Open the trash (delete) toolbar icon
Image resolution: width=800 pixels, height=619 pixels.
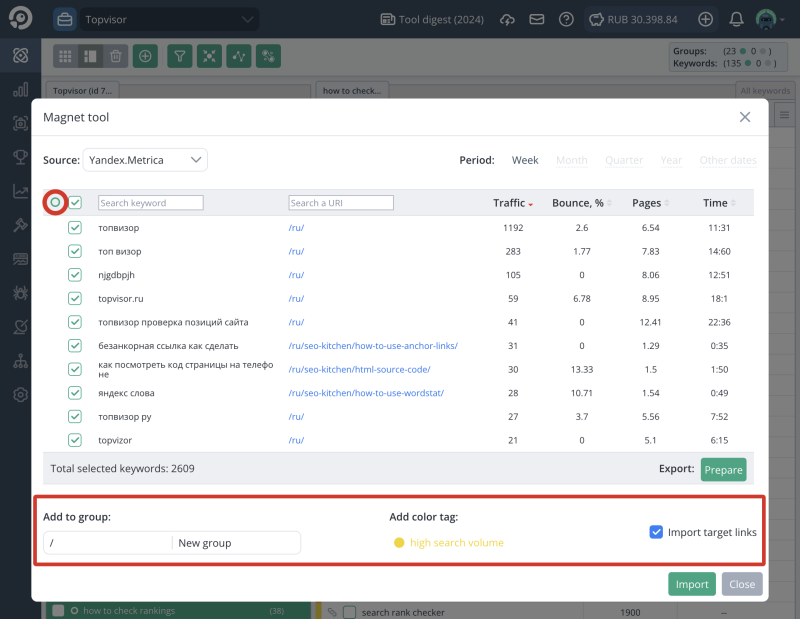pos(116,56)
